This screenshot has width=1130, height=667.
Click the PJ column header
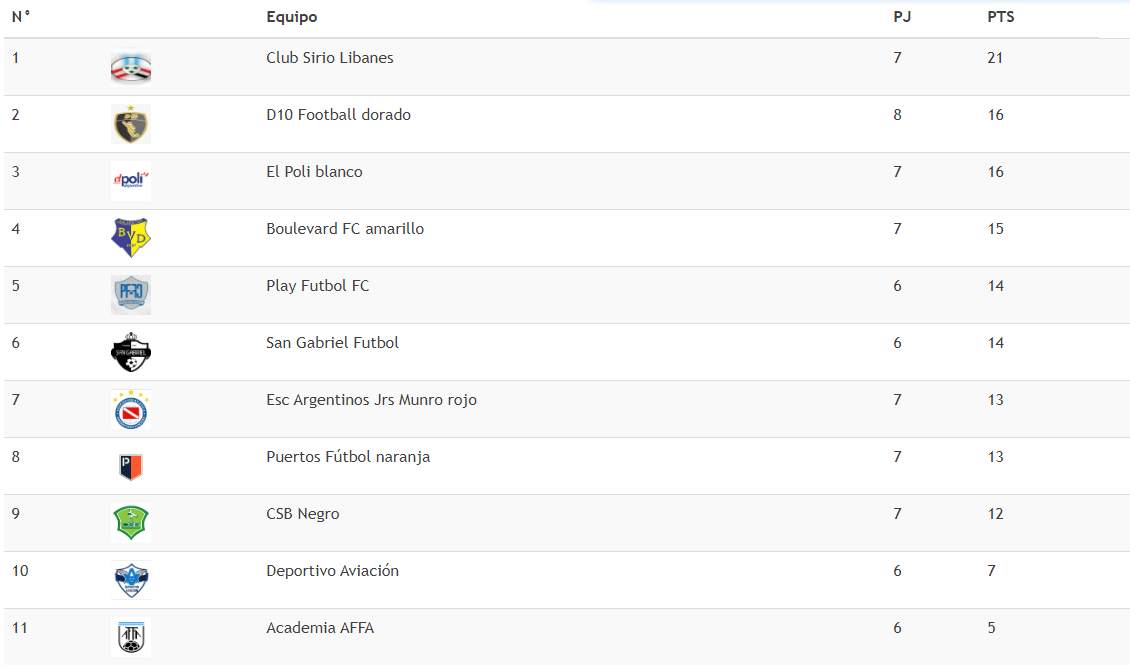[x=902, y=17]
